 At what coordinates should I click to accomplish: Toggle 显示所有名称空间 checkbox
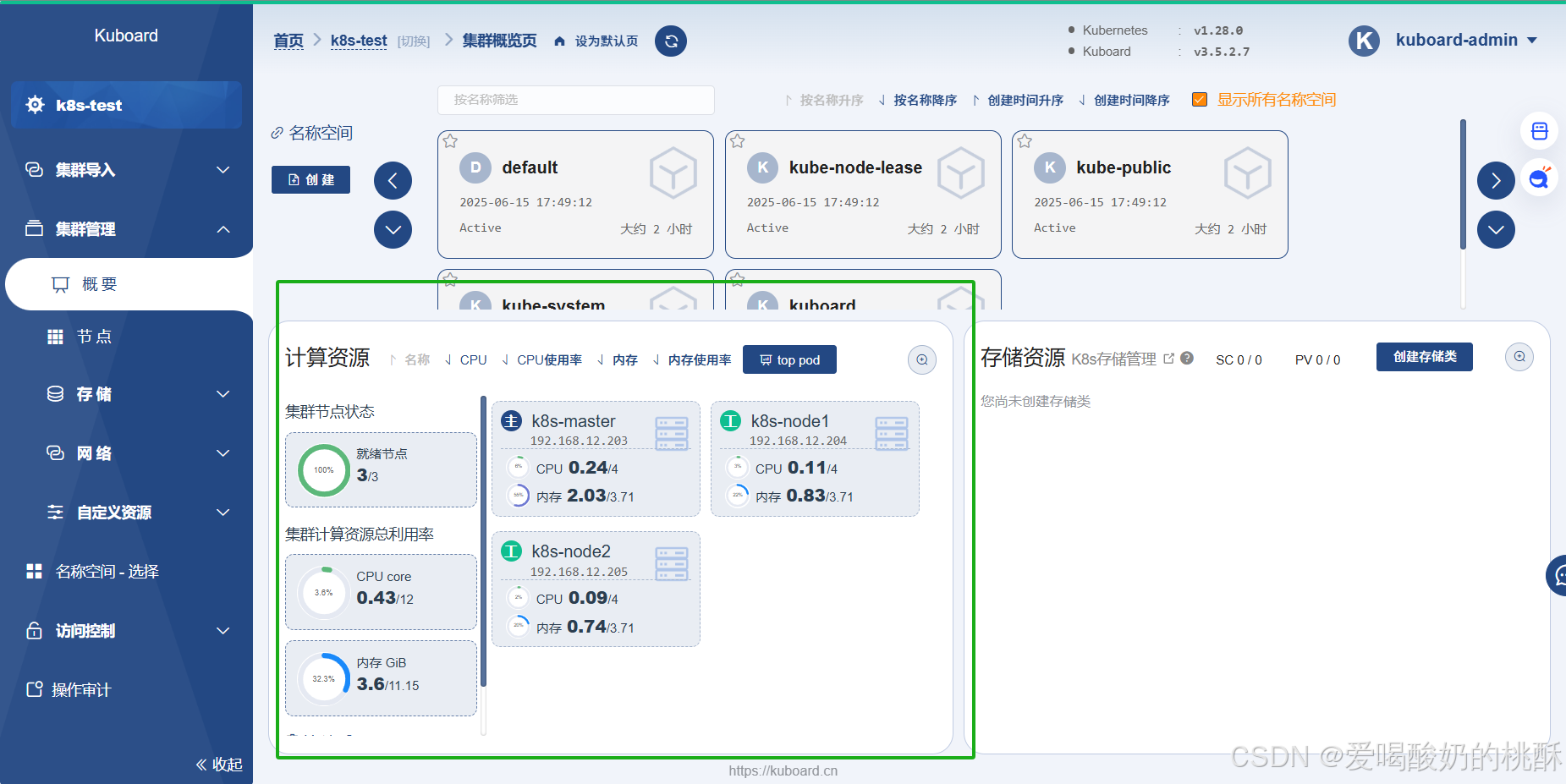pyautogui.click(x=1199, y=100)
